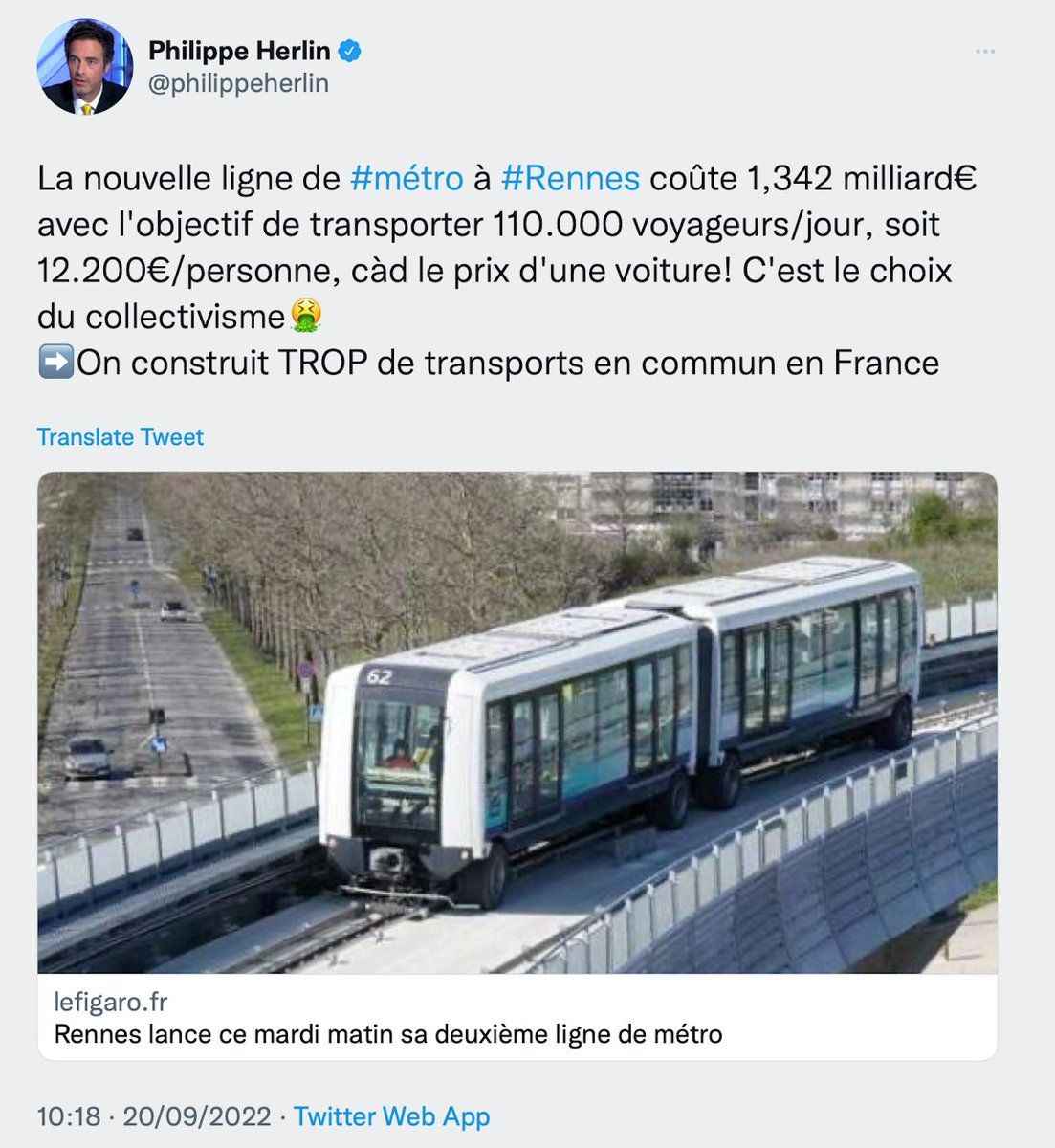Click the Twitter Web App source link
The image size is (1055, 1148).
point(391,1116)
